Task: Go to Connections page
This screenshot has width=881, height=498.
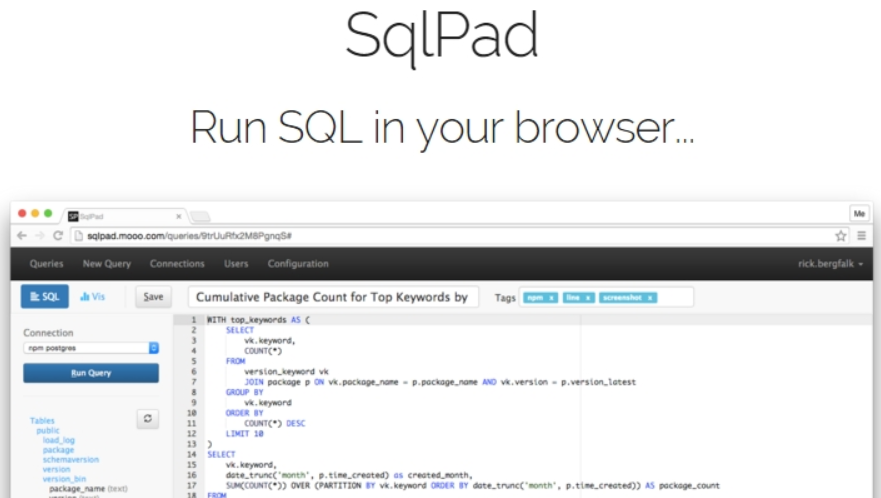Action: point(177,264)
